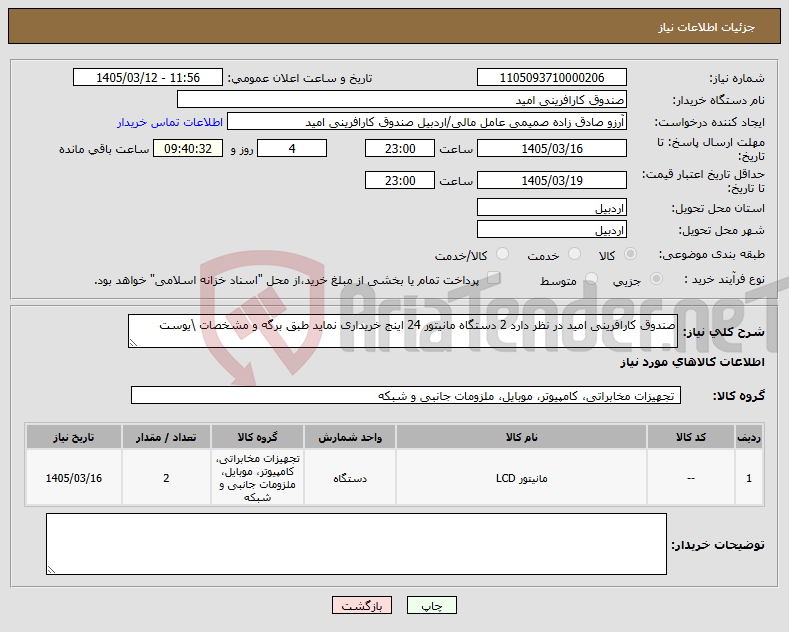
Task: Click the response deadline time 23:00 field
Action: (400, 148)
